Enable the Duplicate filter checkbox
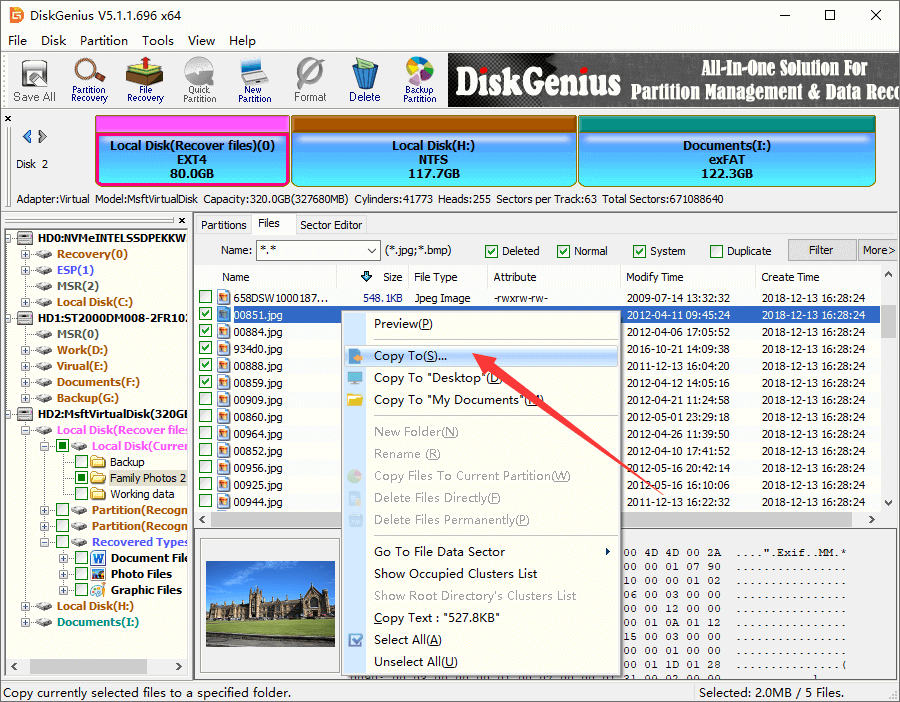The width and height of the screenshot is (900, 702). 716,251
